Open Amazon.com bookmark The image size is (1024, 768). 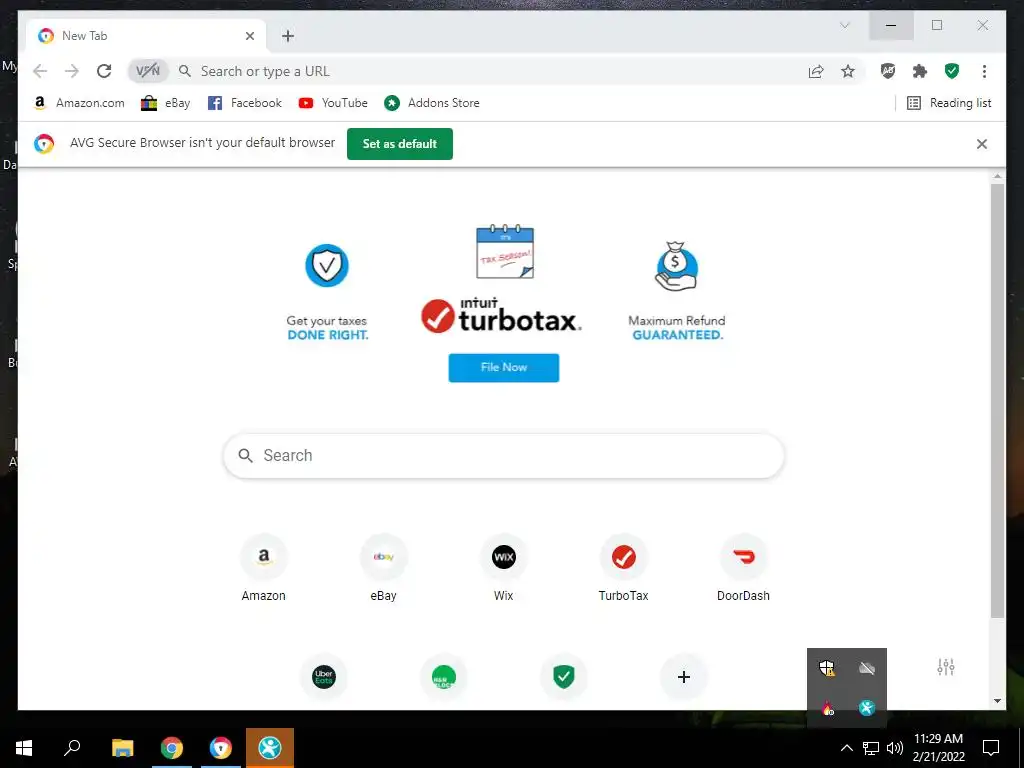tap(78, 103)
